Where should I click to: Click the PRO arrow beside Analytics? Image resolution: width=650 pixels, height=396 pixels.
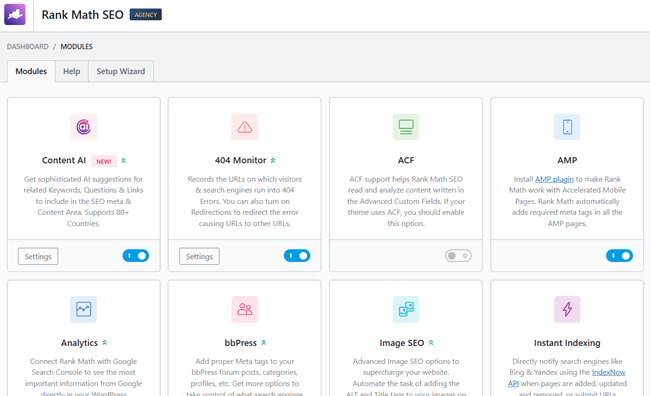click(x=104, y=343)
